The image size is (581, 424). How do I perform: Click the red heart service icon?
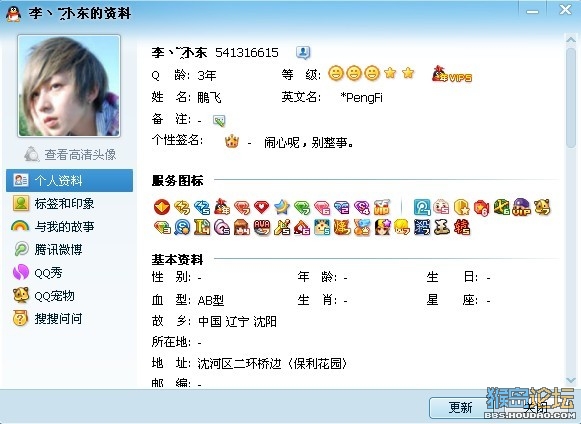click(x=262, y=207)
